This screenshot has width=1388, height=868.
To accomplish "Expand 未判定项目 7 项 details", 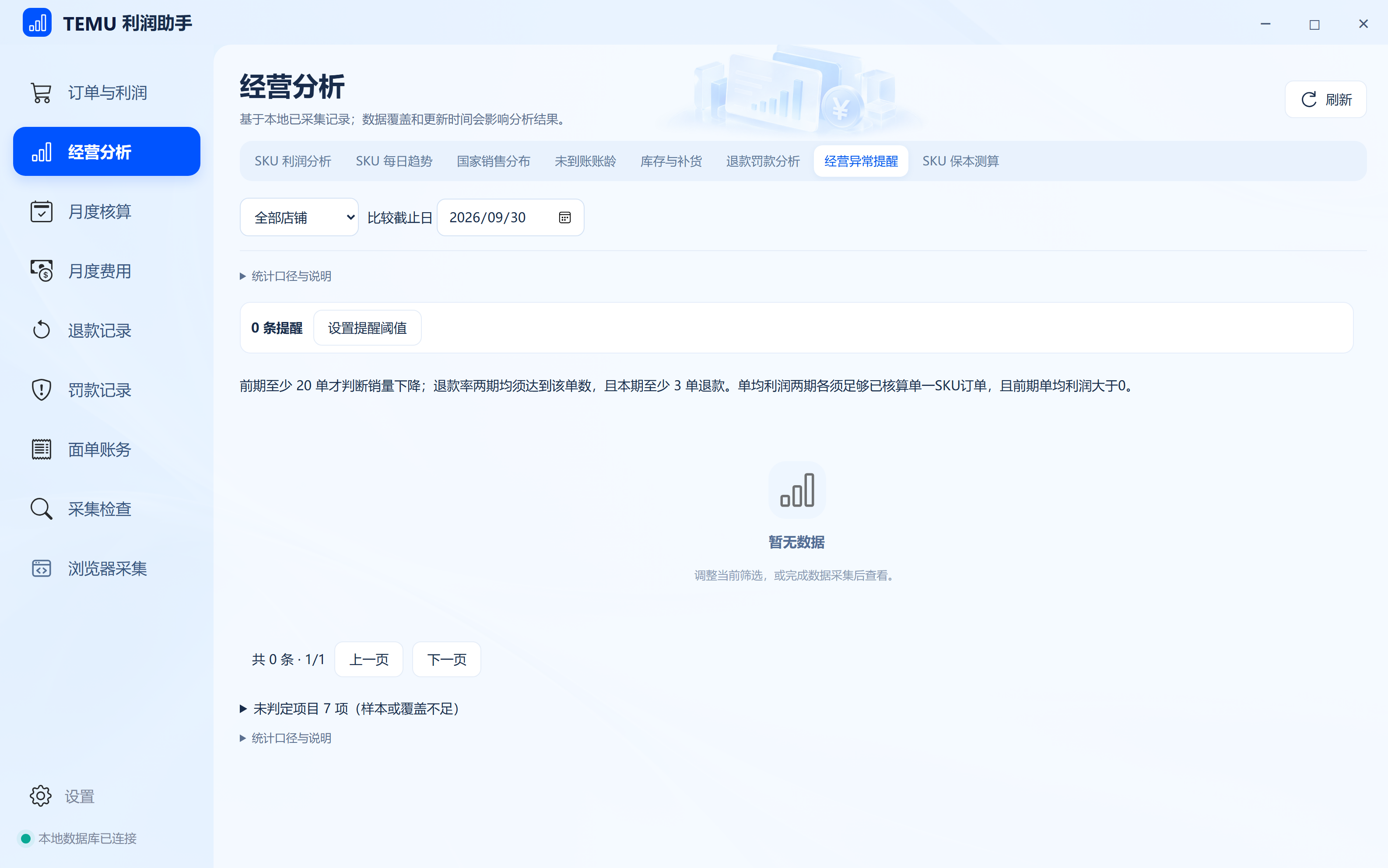I will coord(349,709).
